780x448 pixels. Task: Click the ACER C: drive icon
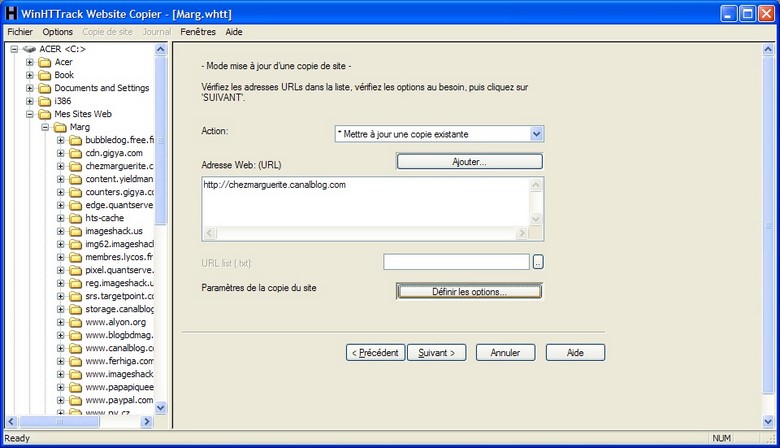[29, 49]
